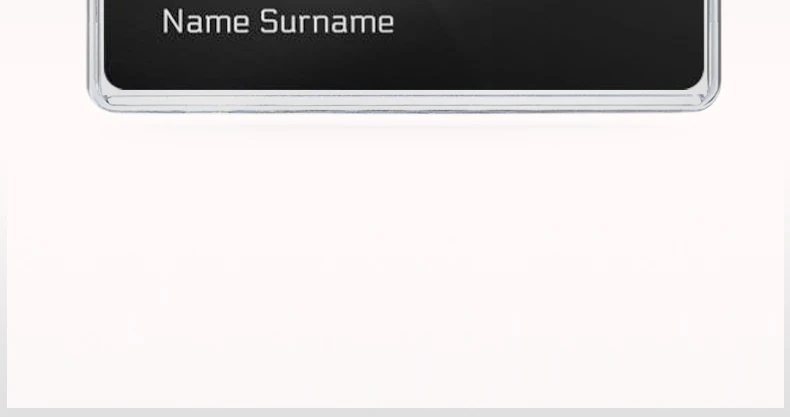
Task: Click the soft shadow beneath the badge holder
Action: pyautogui.click(x=403, y=123)
